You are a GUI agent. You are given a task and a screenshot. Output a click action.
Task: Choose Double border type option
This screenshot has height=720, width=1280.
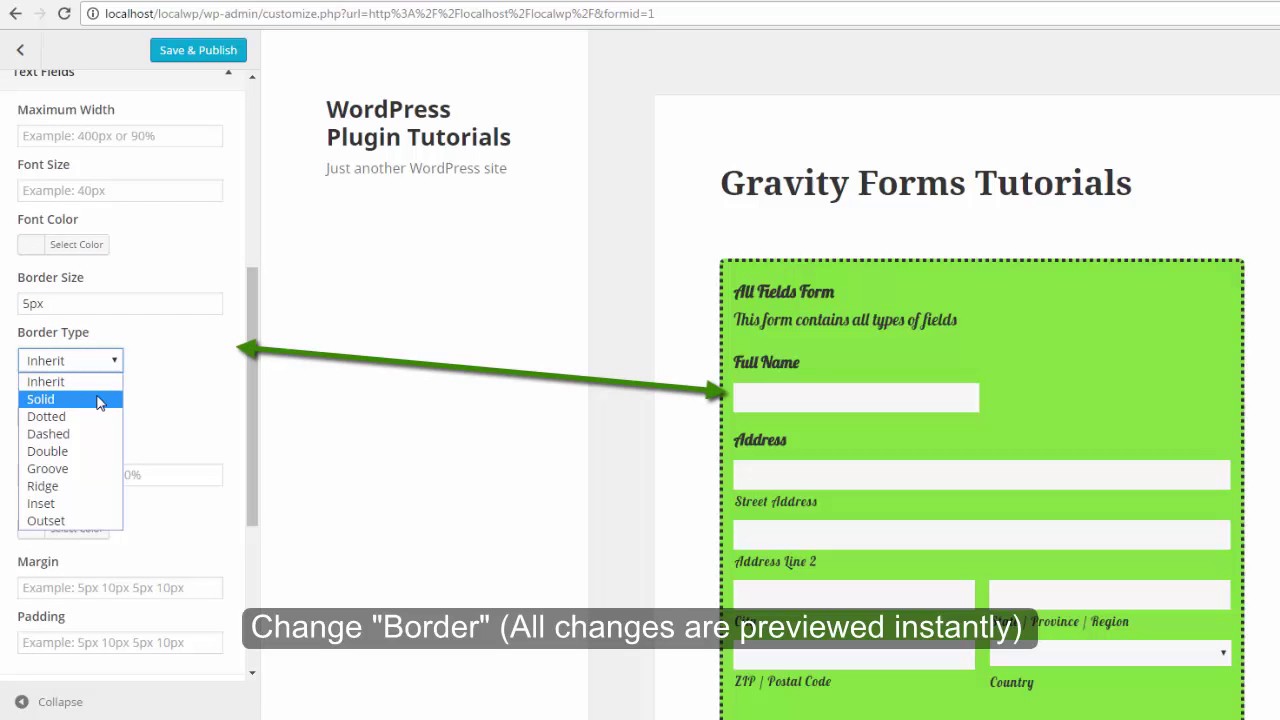[70, 451]
